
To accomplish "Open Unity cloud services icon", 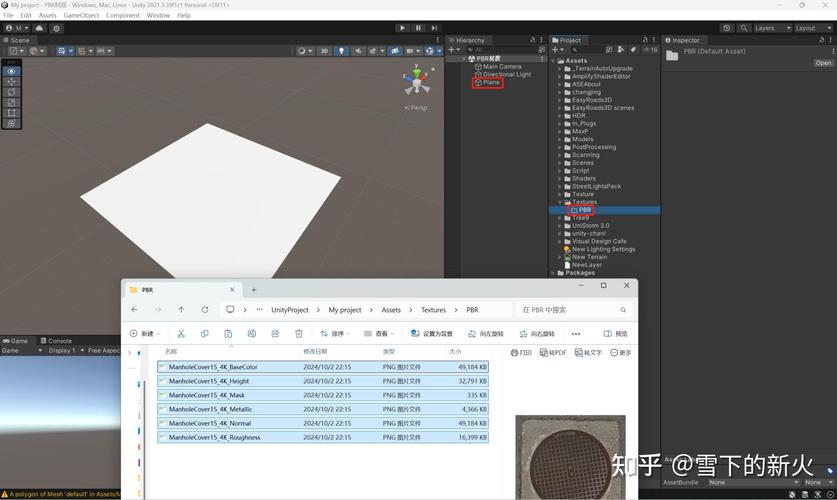I will 40,28.
